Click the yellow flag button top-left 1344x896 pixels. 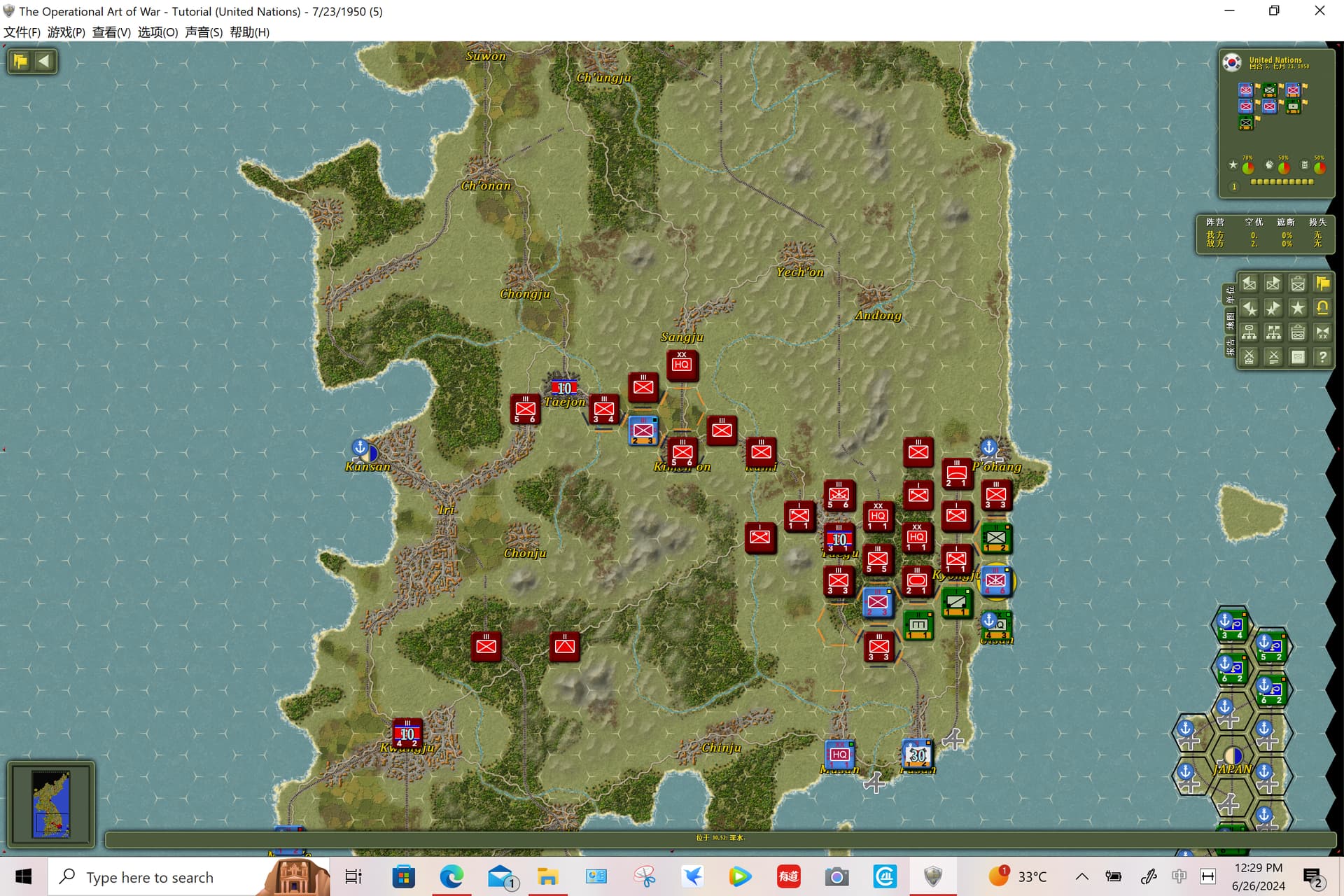pyautogui.click(x=20, y=61)
